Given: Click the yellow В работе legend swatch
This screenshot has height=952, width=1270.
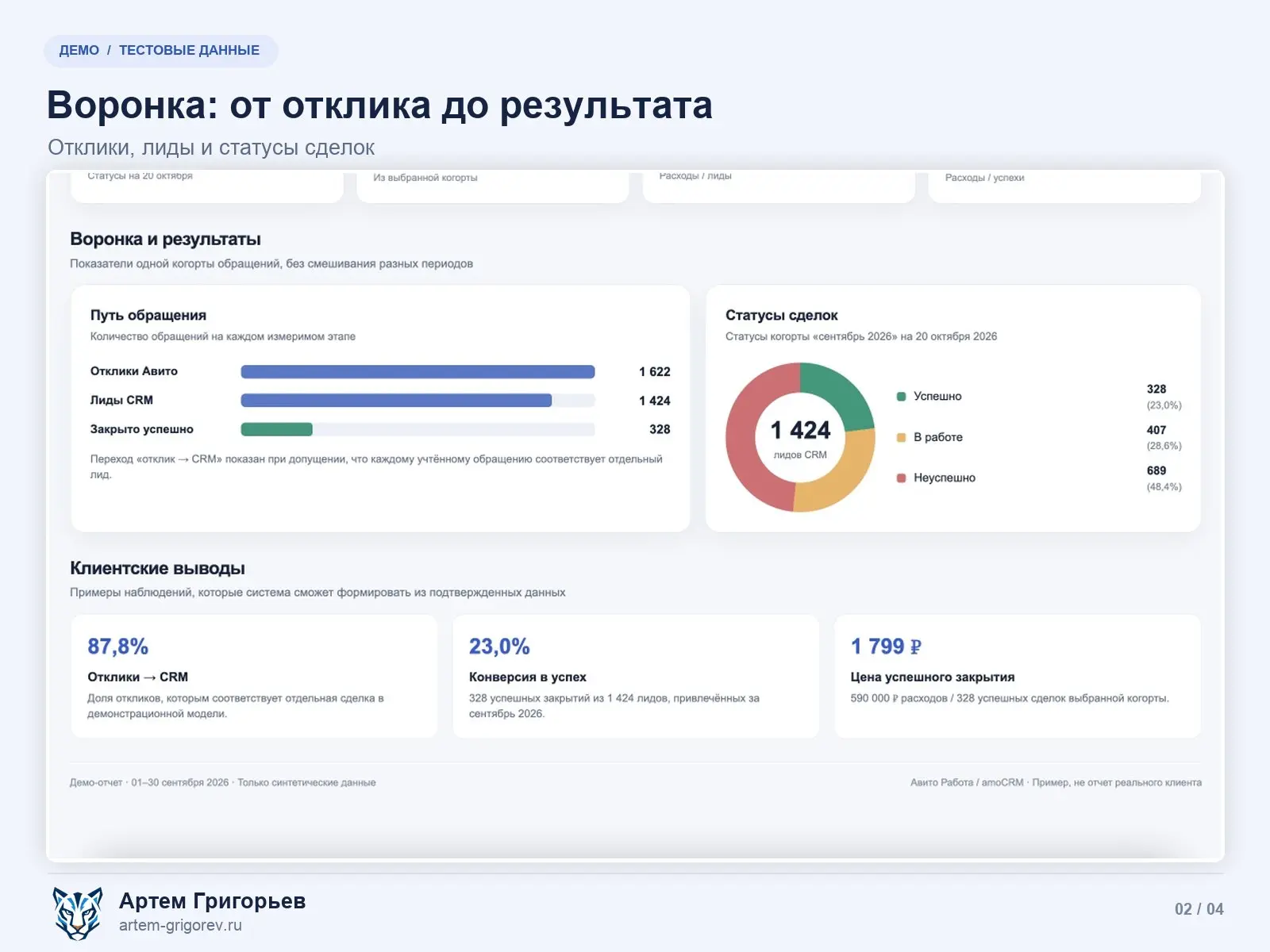Looking at the screenshot, I should coord(901,437).
